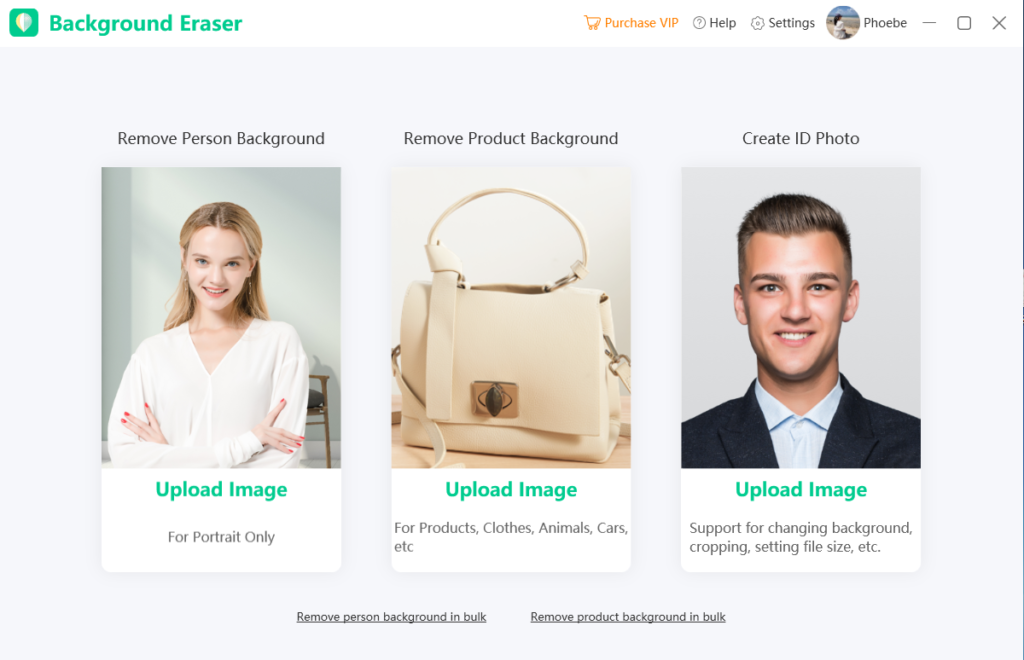Open the Help text link
This screenshot has width=1024, height=660.
click(x=722, y=23)
